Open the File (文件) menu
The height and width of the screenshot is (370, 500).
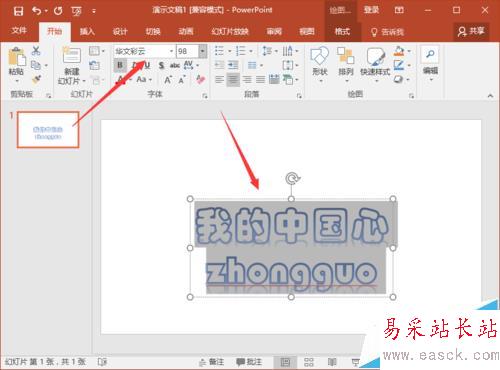pos(19,31)
